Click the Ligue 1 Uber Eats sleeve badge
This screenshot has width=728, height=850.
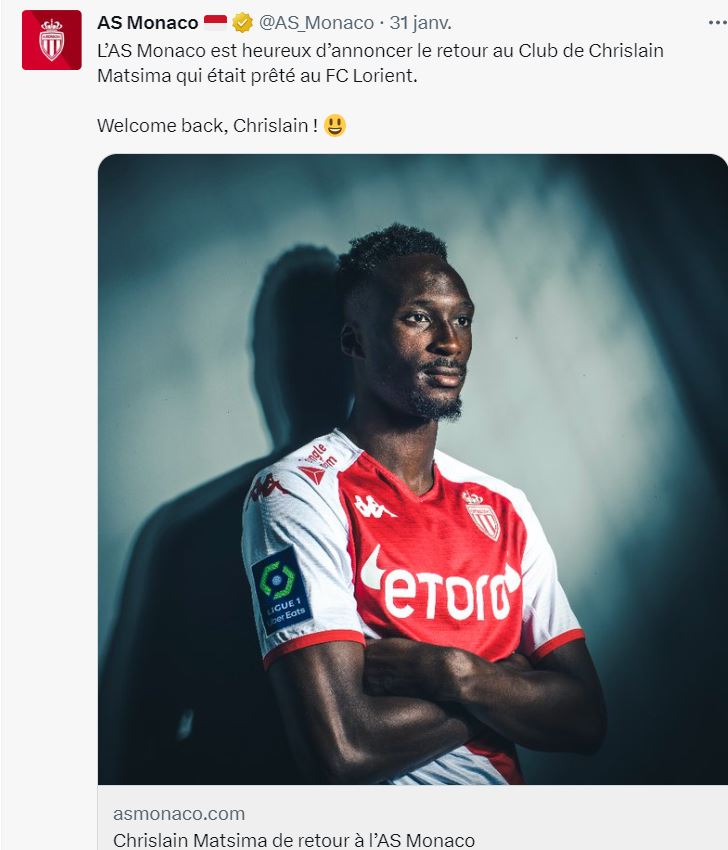point(280,591)
